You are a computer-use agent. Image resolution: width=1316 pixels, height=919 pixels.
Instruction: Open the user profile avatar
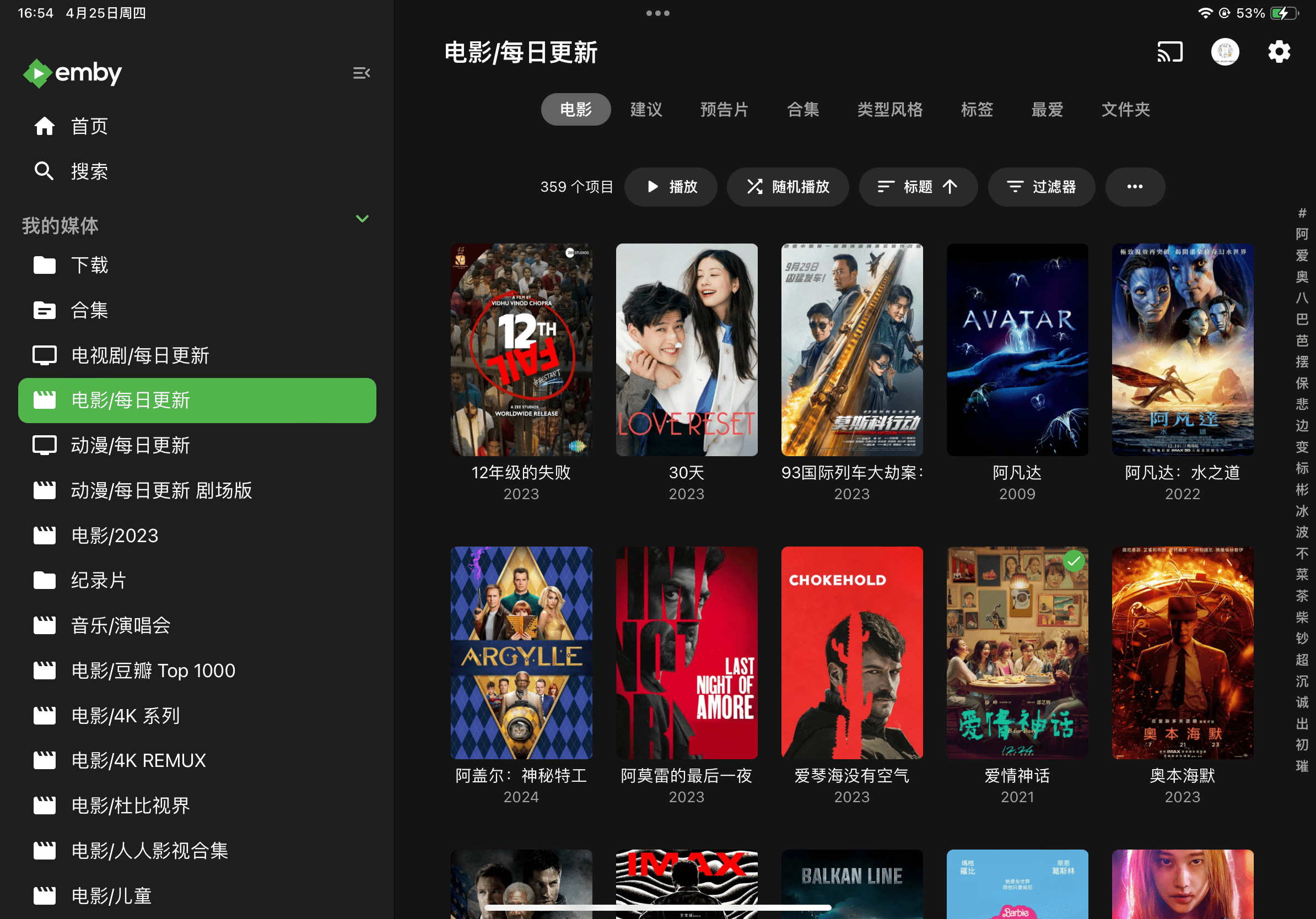click(1225, 52)
